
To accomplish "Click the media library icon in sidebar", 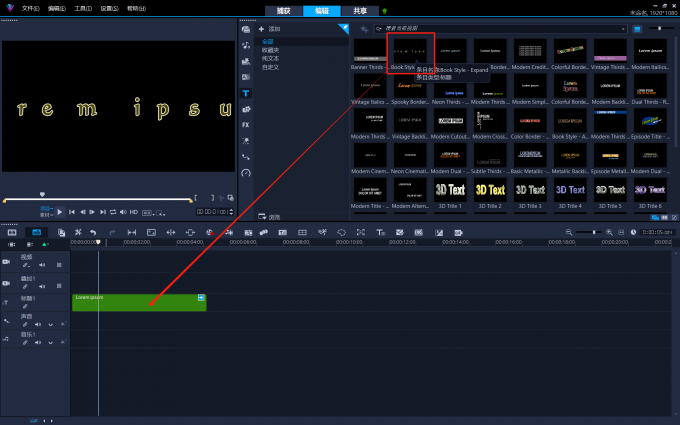I will 246,30.
